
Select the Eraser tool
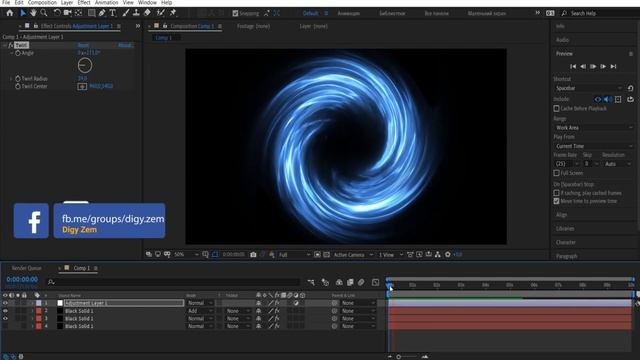(147, 13)
